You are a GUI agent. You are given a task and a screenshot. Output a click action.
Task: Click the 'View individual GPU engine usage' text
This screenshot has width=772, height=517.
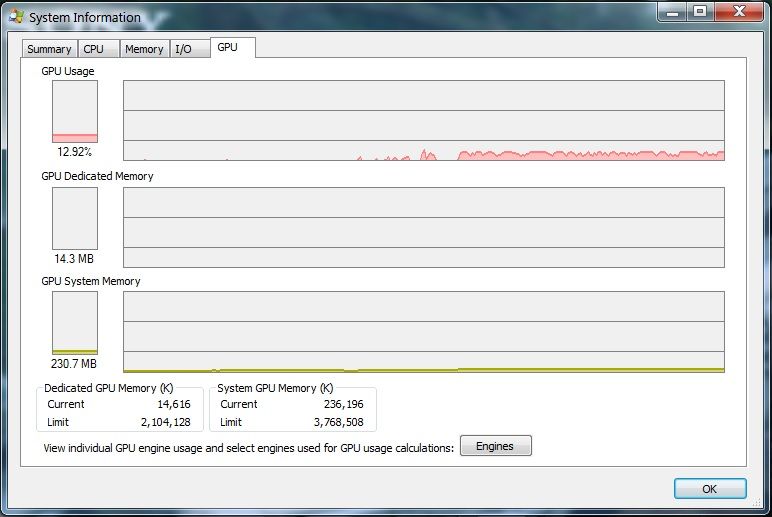click(x=249, y=448)
